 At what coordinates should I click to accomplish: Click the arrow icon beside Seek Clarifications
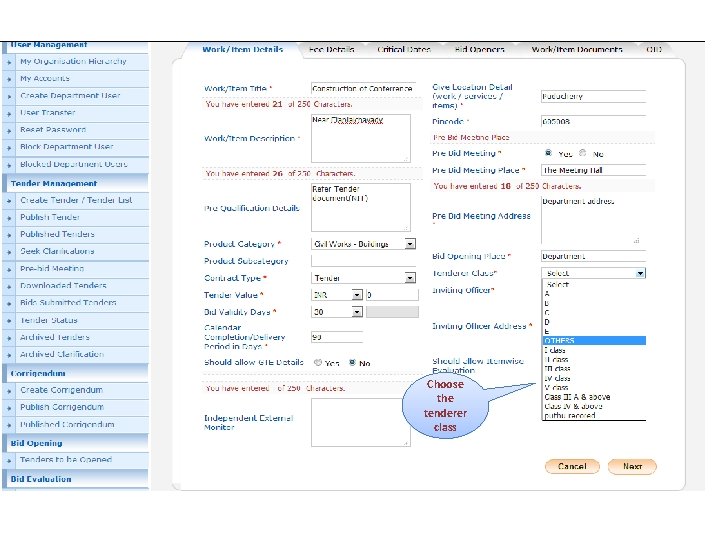9,253
